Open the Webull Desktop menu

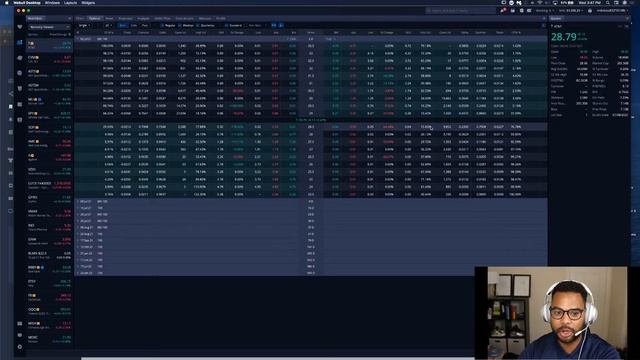(x=27, y=2)
